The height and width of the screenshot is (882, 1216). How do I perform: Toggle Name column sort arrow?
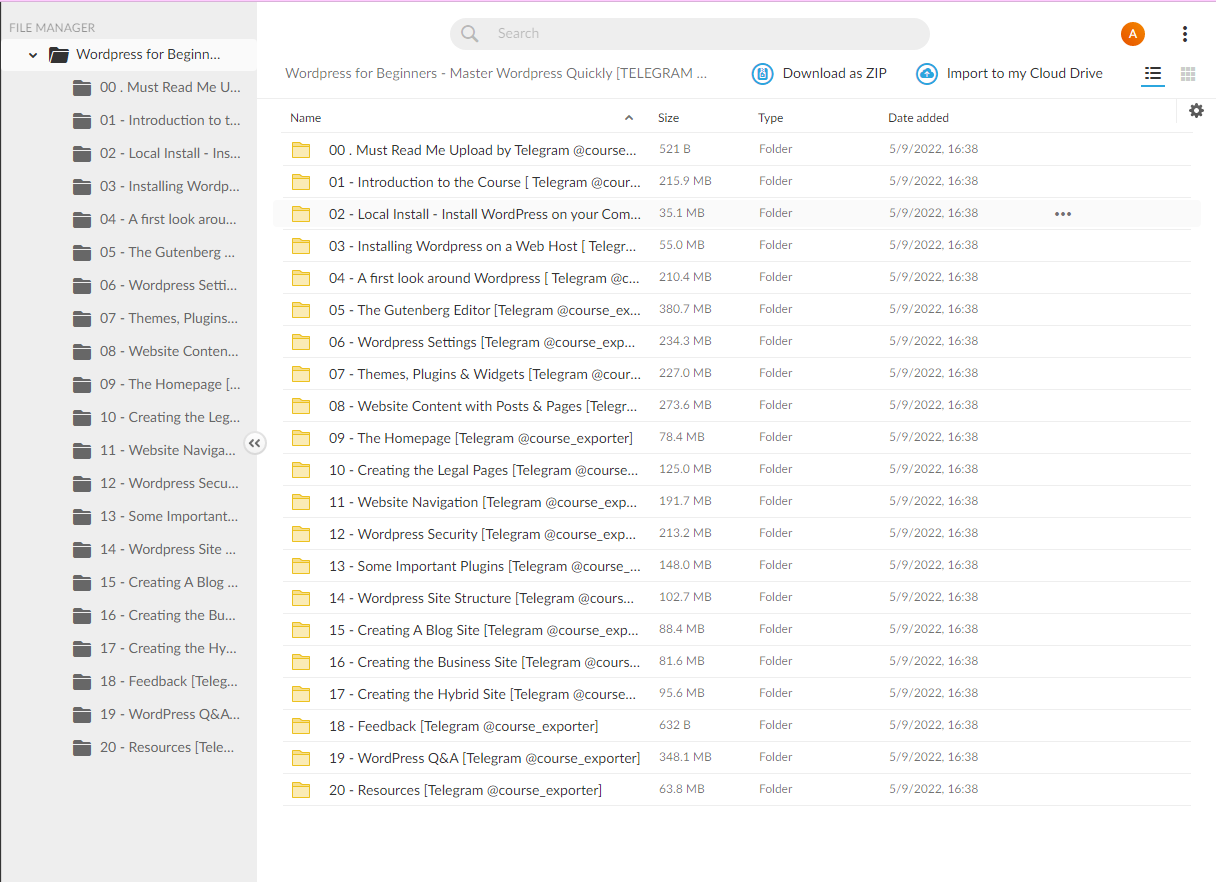click(629, 118)
